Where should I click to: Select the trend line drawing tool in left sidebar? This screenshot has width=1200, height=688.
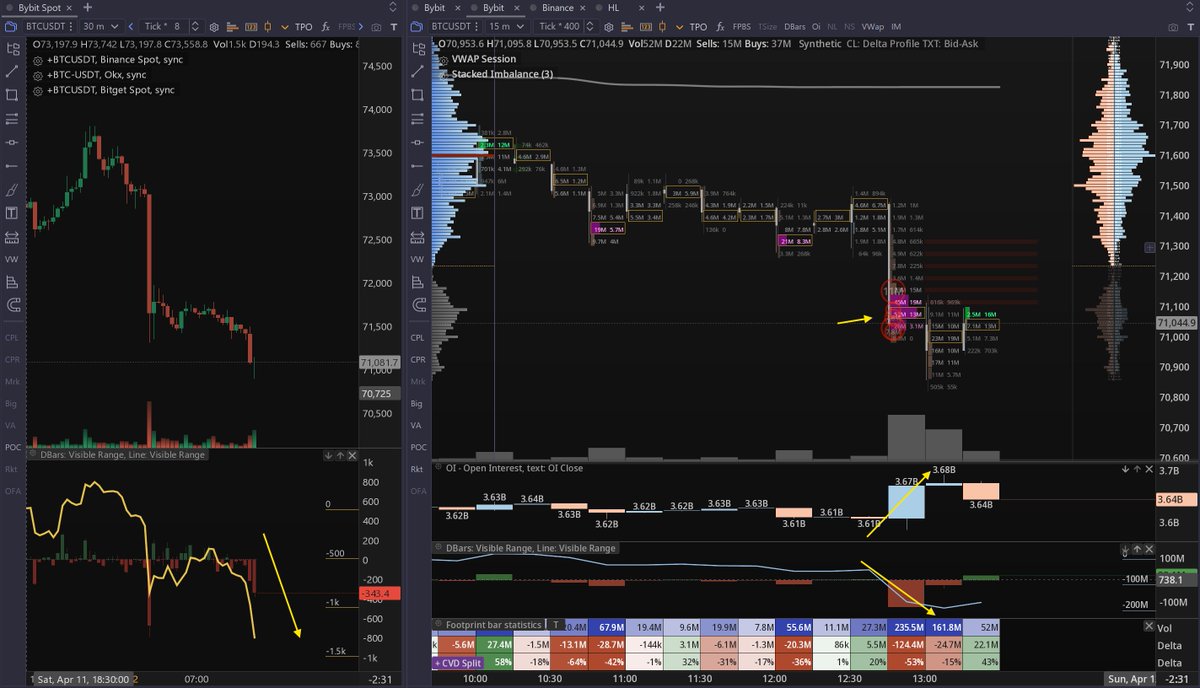pos(12,72)
